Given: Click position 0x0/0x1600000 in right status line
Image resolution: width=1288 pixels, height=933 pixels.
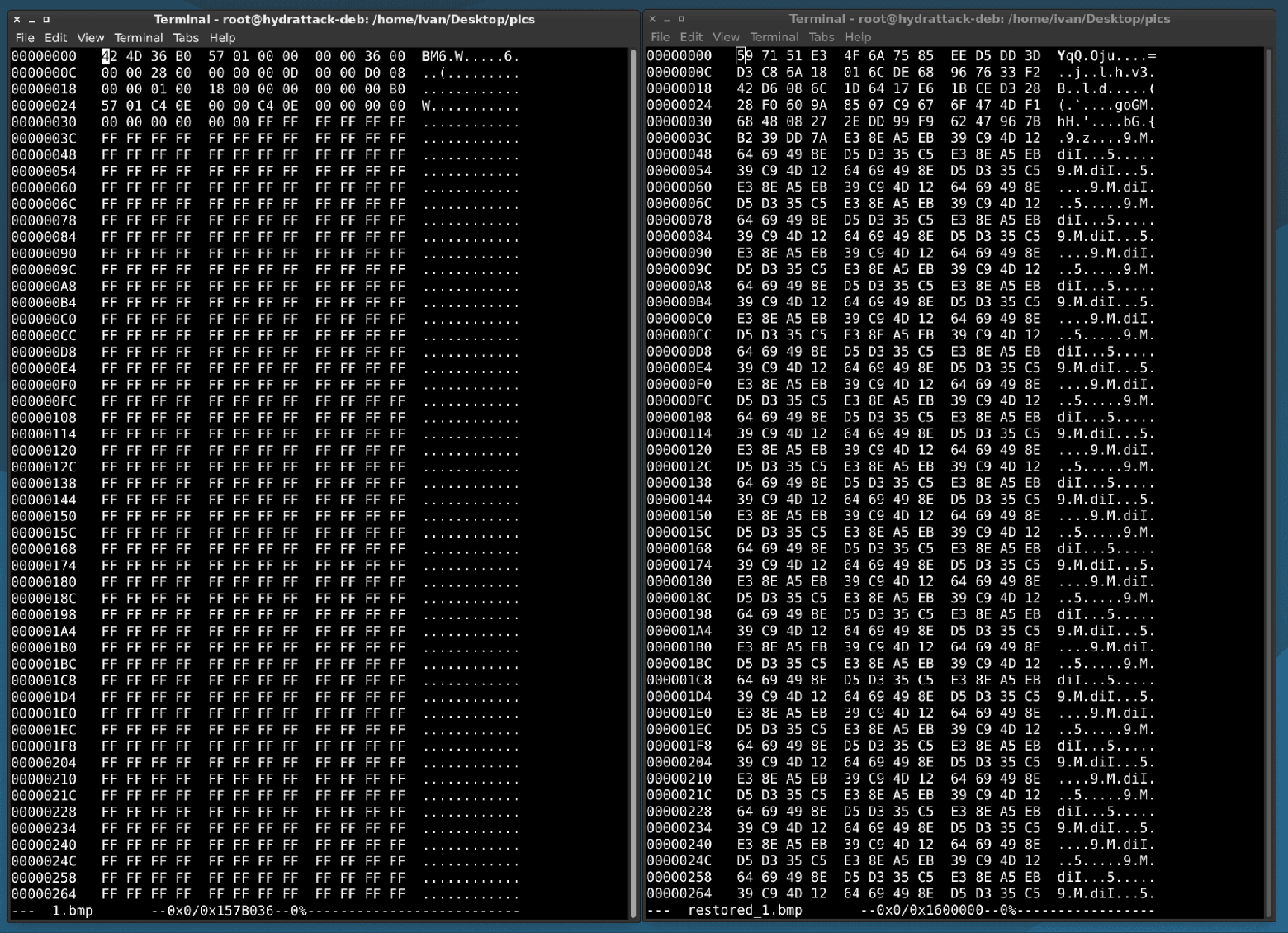Looking at the screenshot, I should (x=930, y=910).
